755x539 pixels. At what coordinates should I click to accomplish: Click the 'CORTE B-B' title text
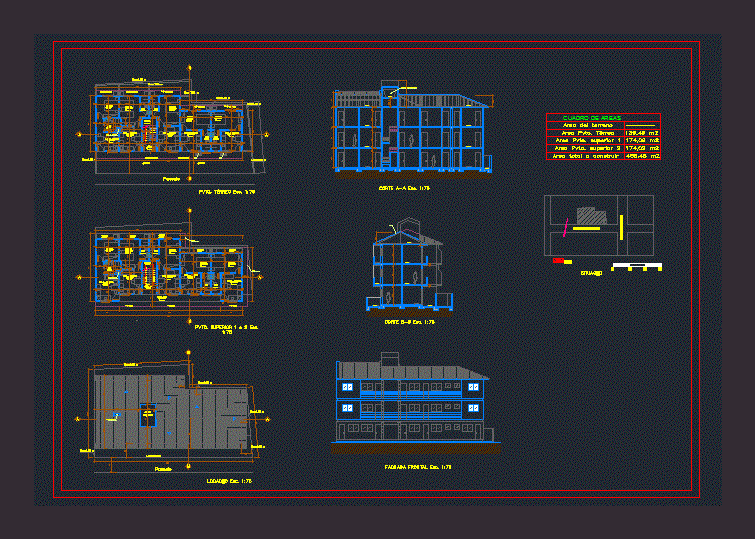[x=409, y=322]
